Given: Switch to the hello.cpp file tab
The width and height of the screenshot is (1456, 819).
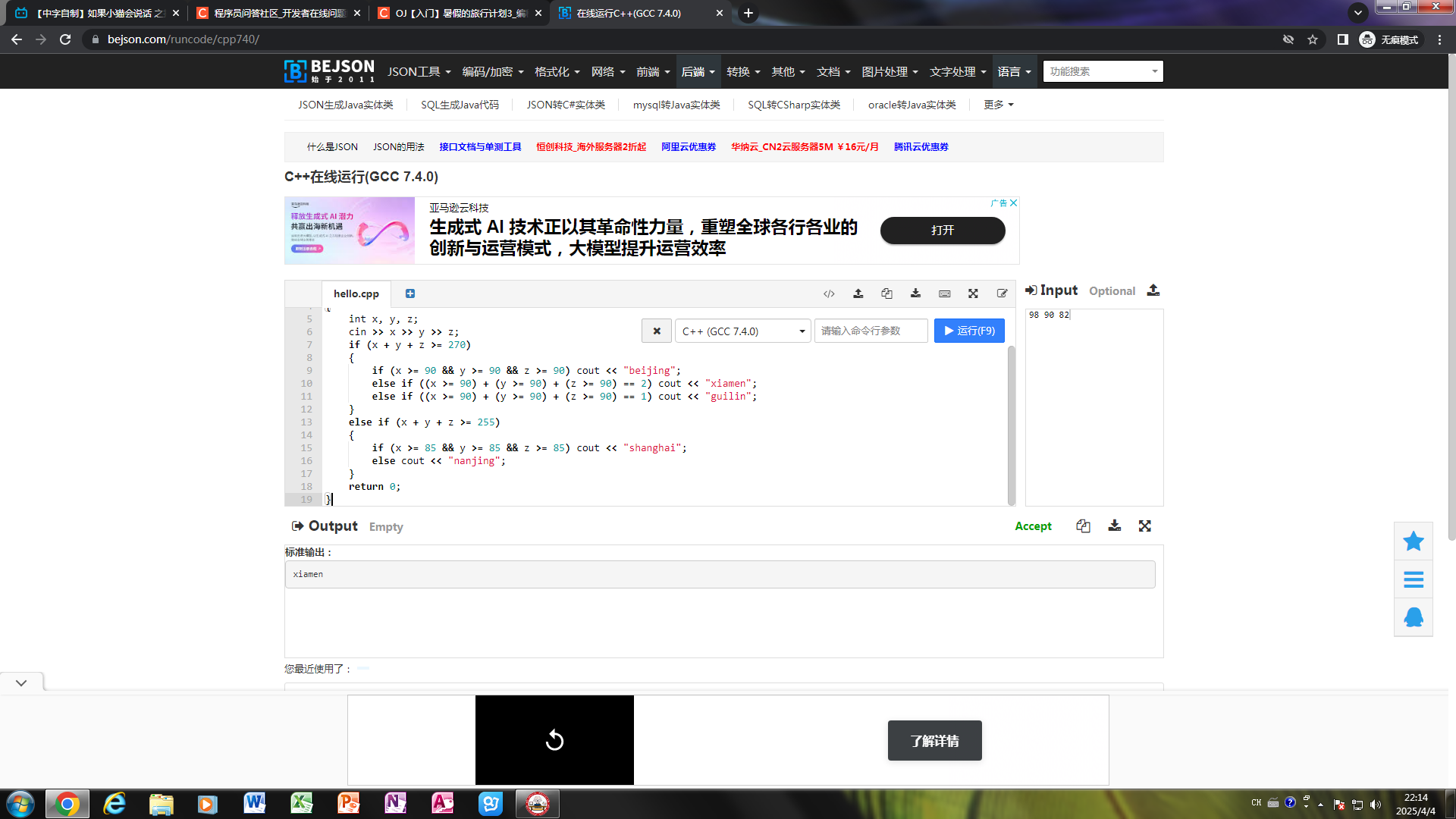Looking at the screenshot, I should coord(356,293).
